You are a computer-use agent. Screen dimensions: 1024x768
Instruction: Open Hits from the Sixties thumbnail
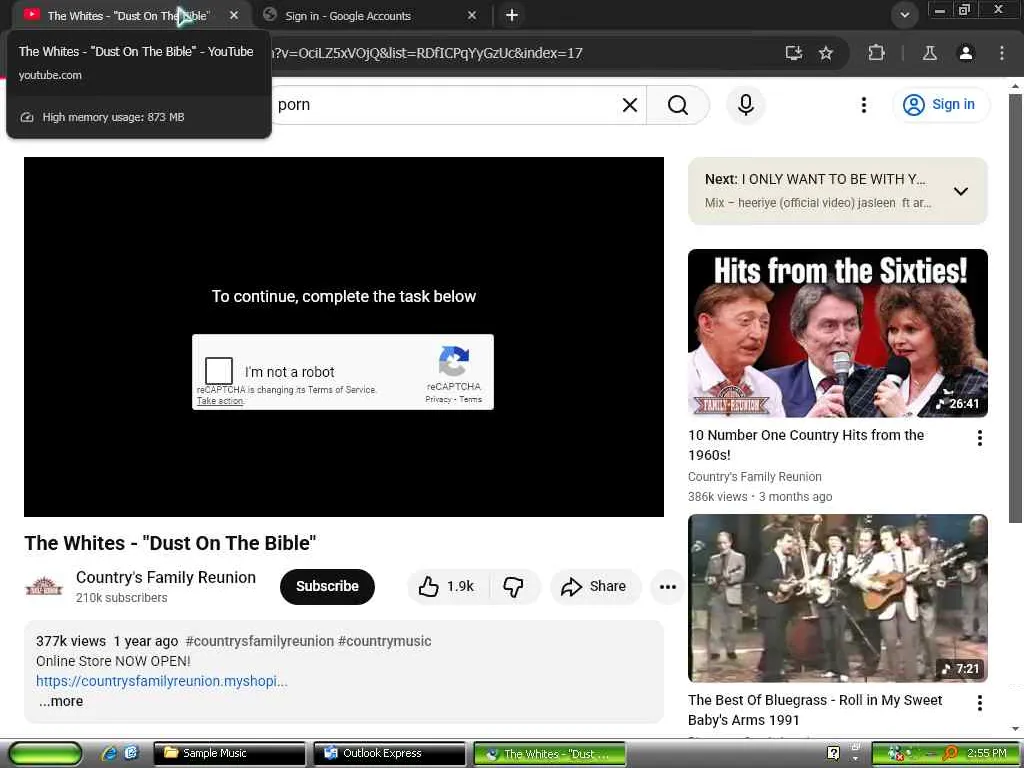(838, 333)
